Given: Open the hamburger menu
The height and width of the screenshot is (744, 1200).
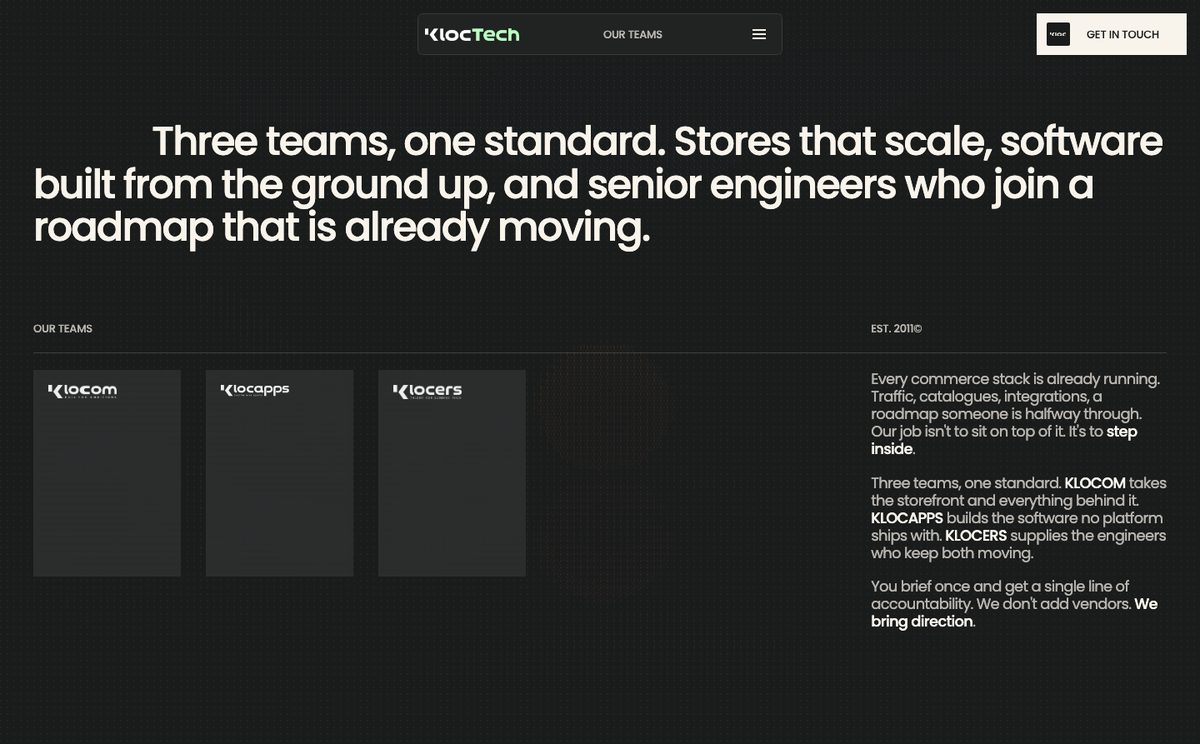Looking at the screenshot, I should pyautogui.click(x=759, y=34).
